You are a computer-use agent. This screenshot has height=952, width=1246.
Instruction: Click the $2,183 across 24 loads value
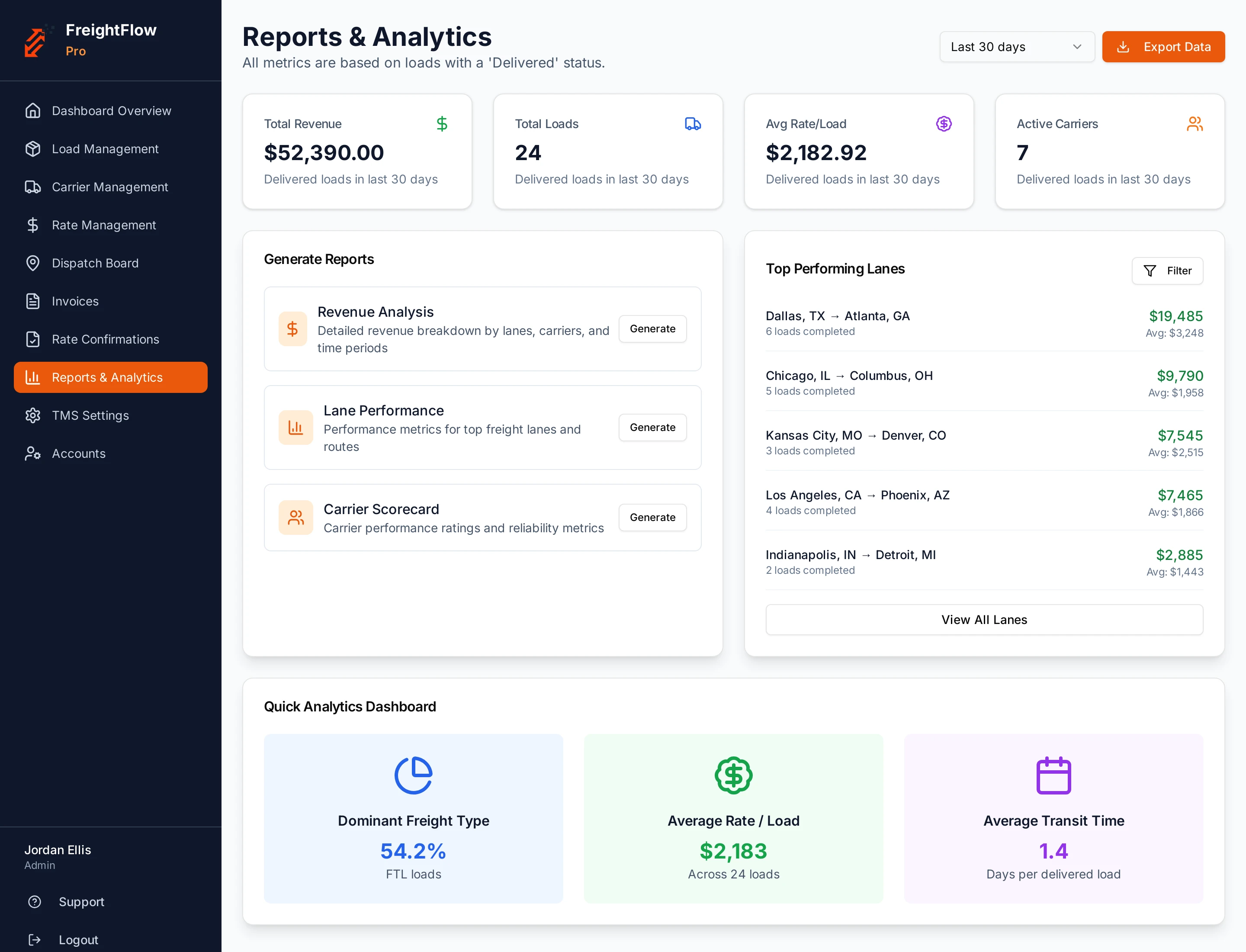[x=733, y=851]
